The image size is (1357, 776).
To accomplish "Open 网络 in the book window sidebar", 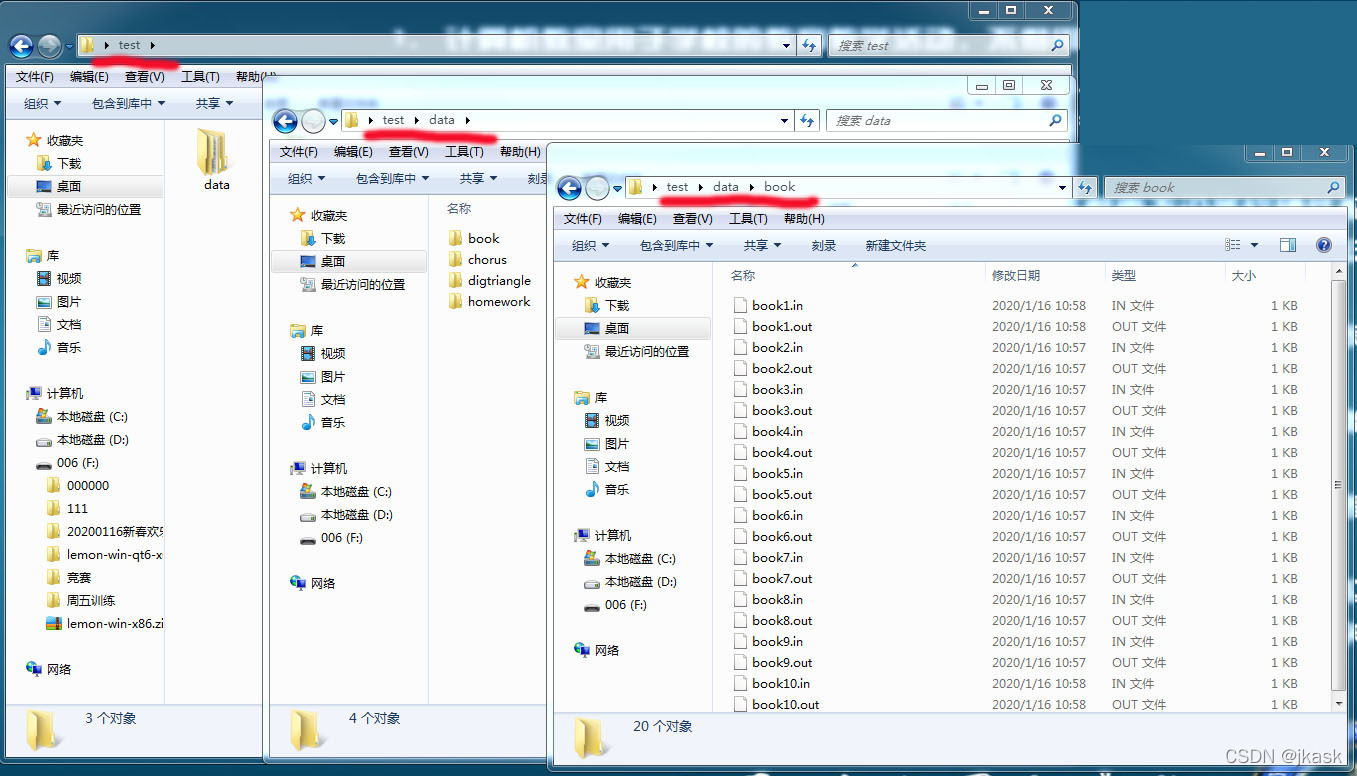I will coord(597,650).
